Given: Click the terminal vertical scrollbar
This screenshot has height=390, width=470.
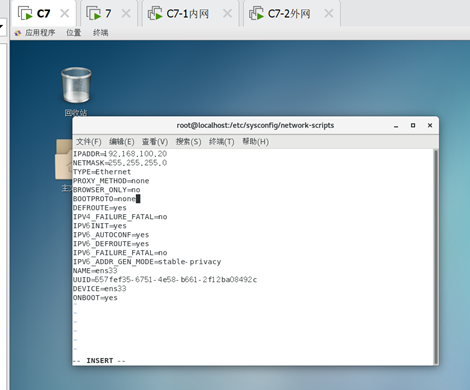Looking at the screenshot, I should pos(435,257).
